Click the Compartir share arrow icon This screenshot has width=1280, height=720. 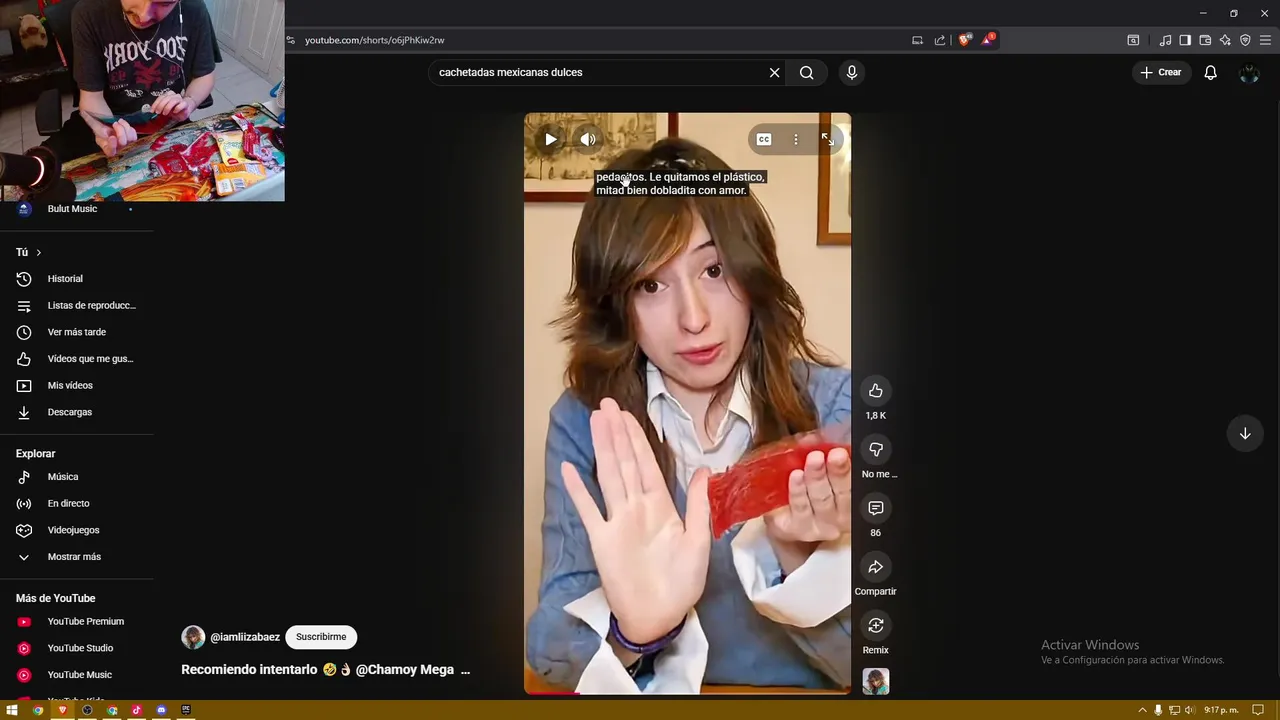(876, 567)
